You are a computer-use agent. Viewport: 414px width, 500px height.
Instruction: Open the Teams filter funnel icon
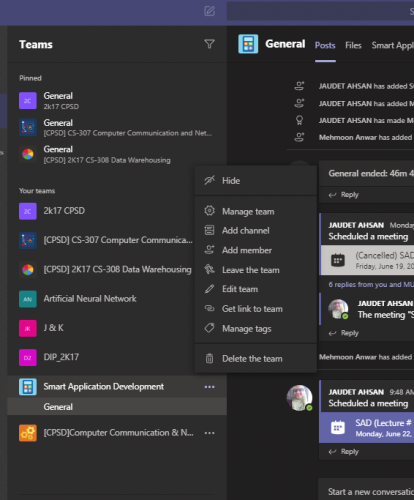click(209, 44)
